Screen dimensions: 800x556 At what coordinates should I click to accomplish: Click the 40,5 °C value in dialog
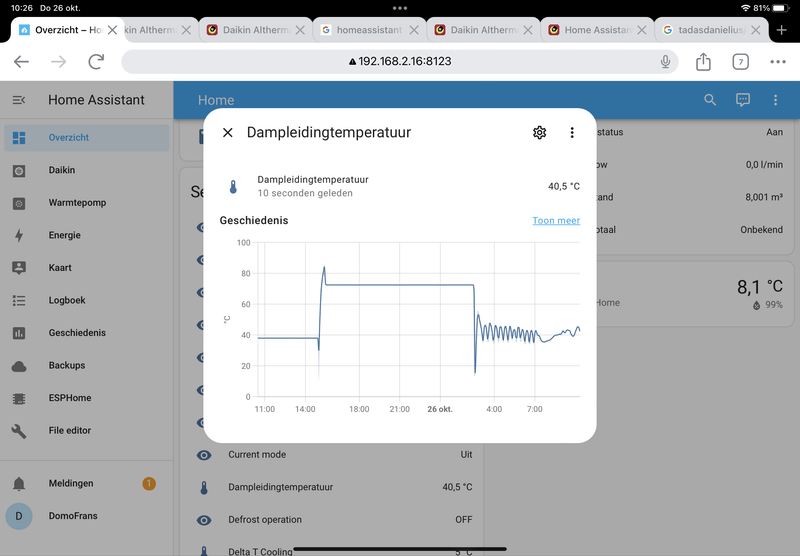pyautogui.click(x=564, y=187)
